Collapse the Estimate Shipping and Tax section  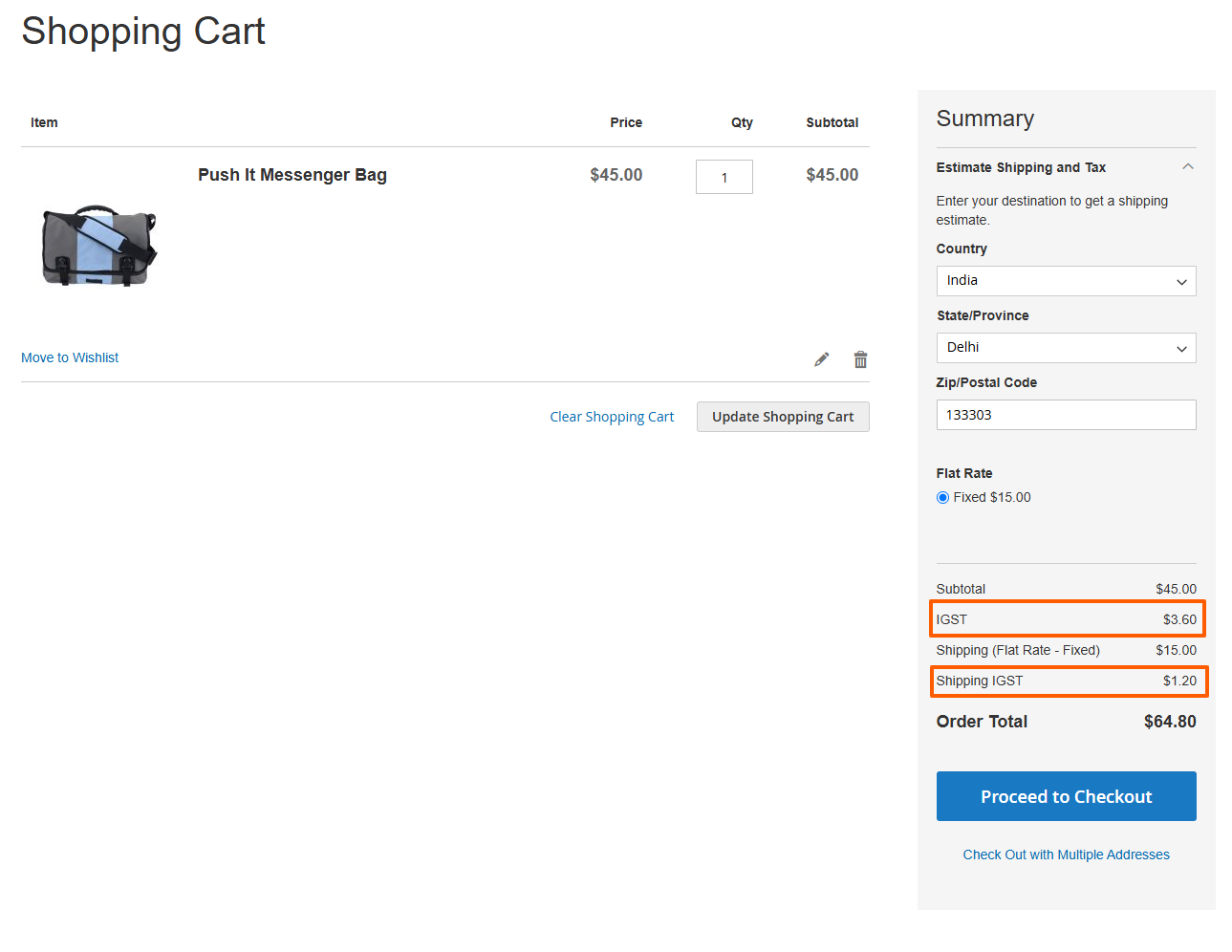[x=1188, y=166]
